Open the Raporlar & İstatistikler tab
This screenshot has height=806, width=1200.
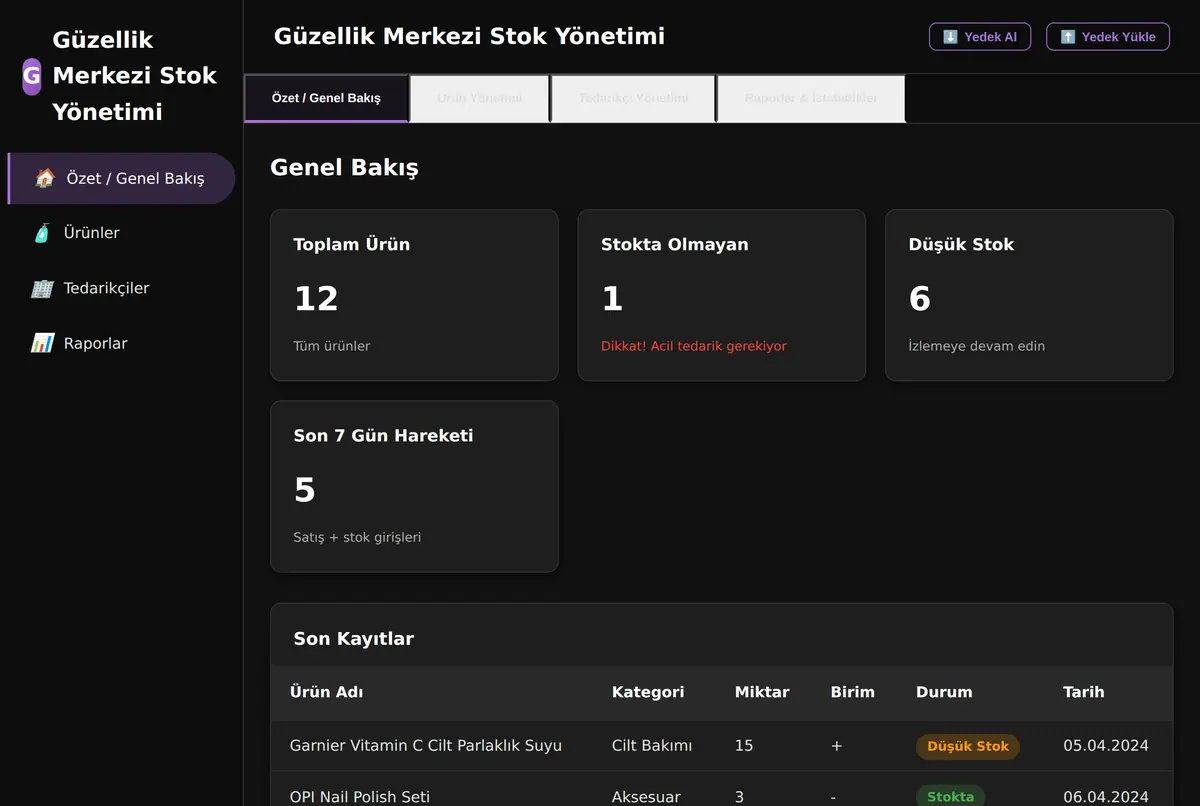pos(811,98)
